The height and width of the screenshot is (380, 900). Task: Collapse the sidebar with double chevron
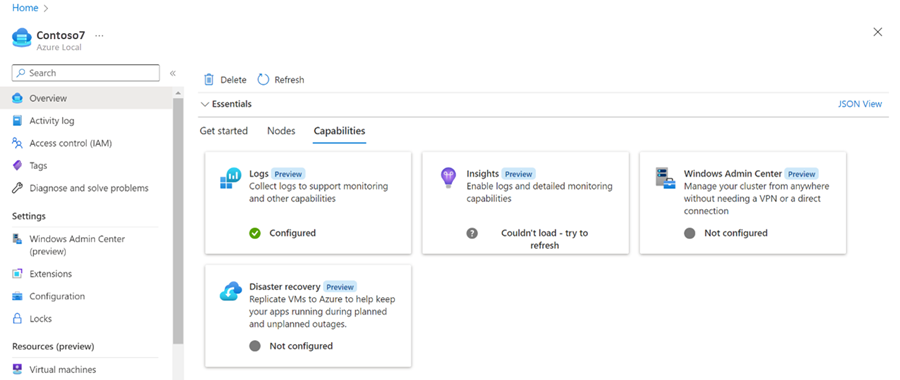tap(172, 73)
